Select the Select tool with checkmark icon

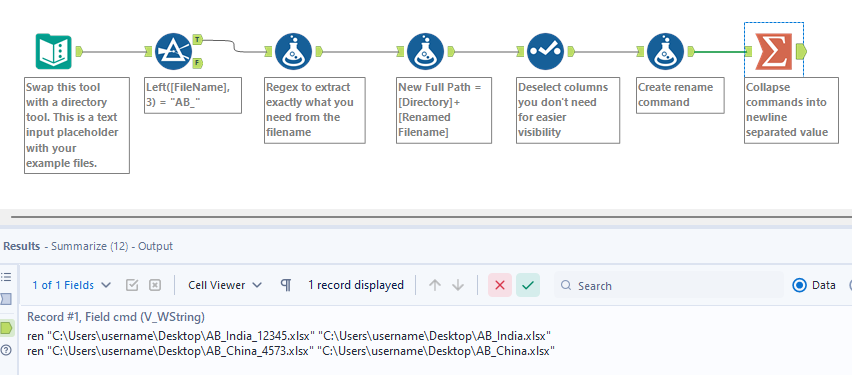coord(546,52)
